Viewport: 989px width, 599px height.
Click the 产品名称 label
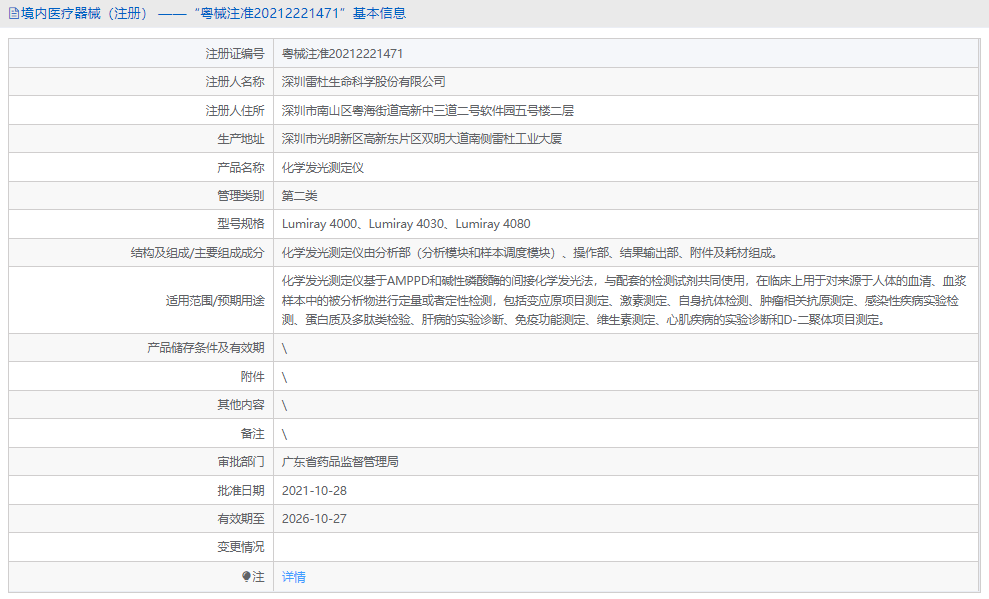[241, 167]
